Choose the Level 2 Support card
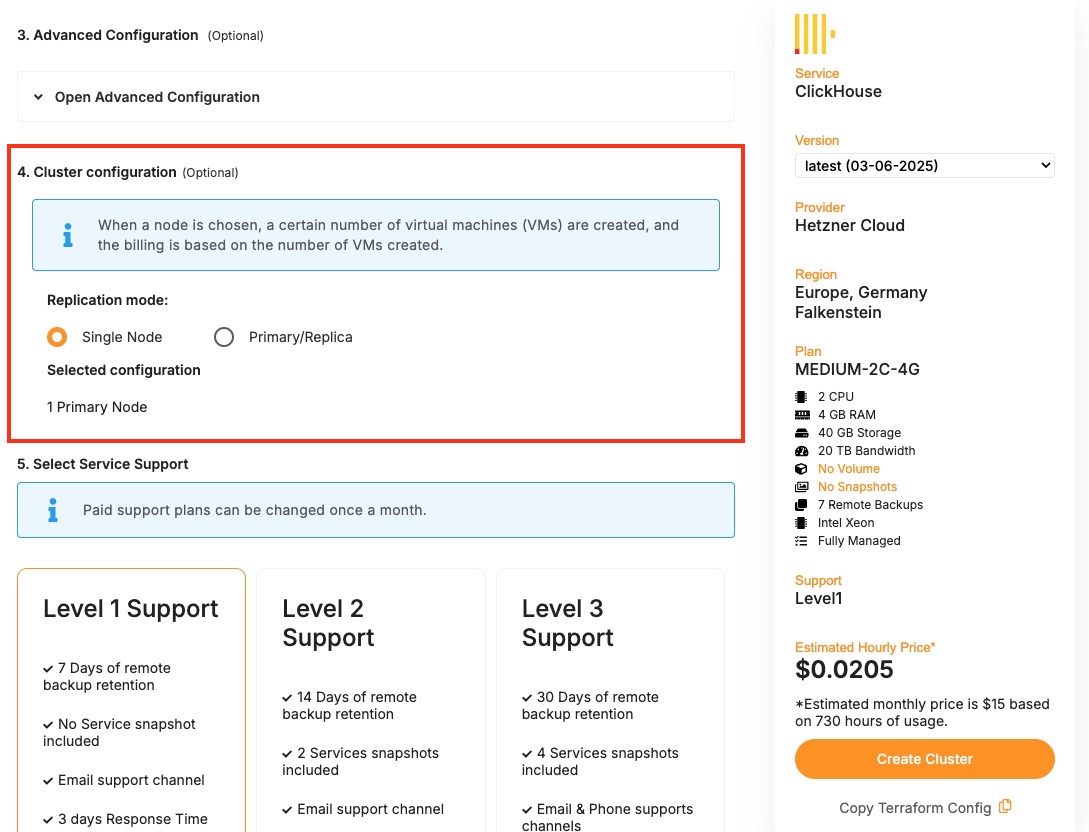The width and height of the screenshot is (1089, 832). pyautogui.click(x=370, y=700)
